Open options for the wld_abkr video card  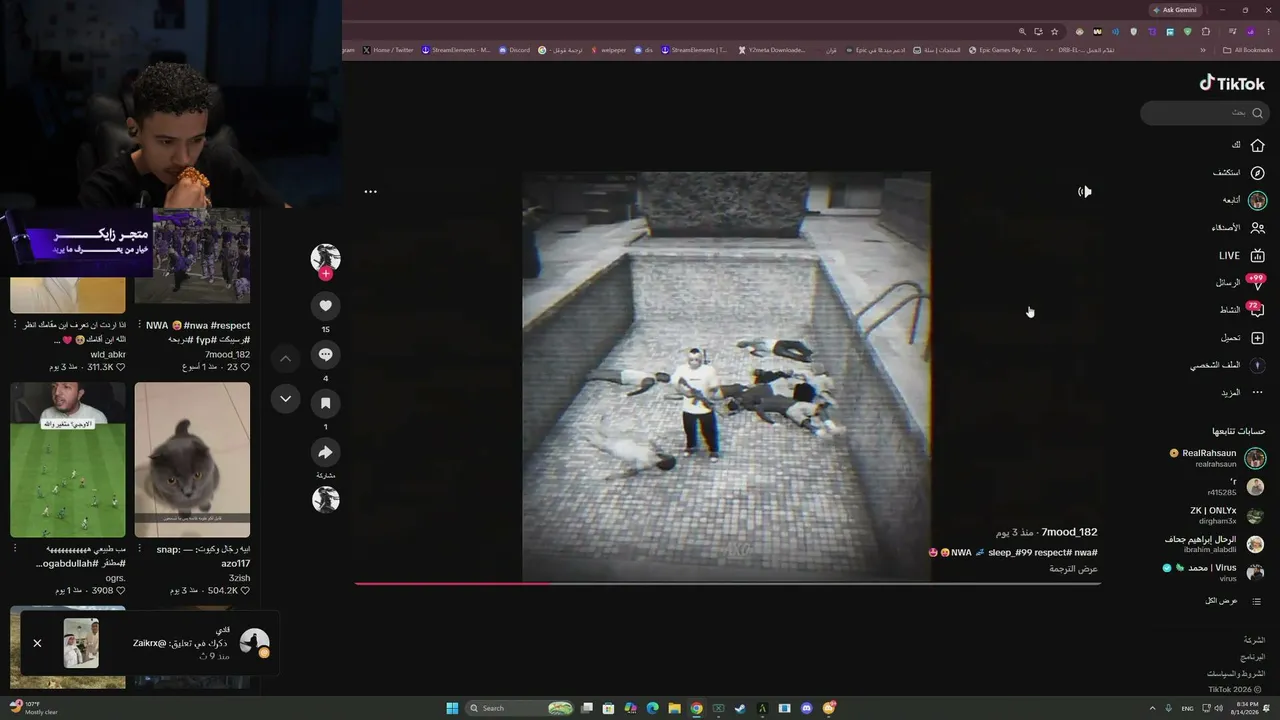tap(15, 325)
